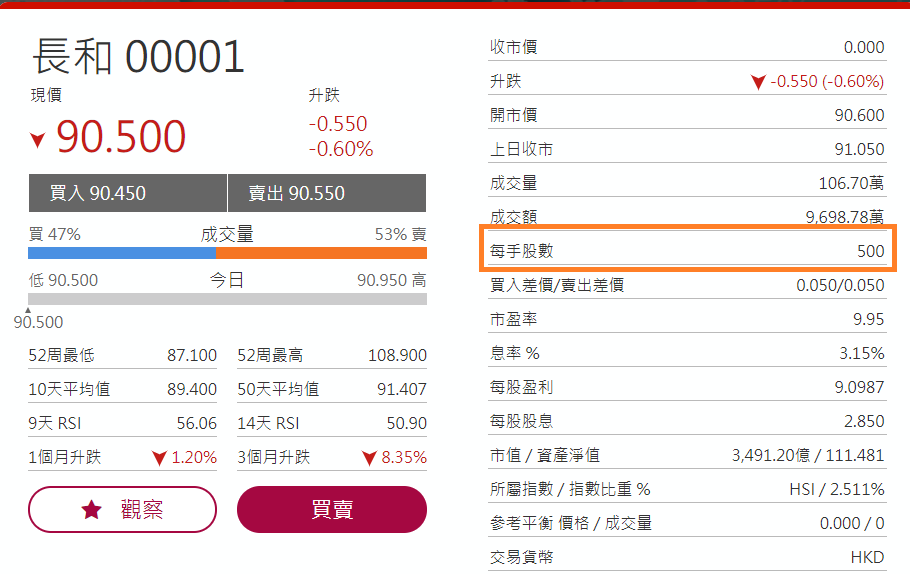910x574 pixels.
Task: Click the 參考平衡 value 0.000 / 0
Action: (x=852, y=523)
